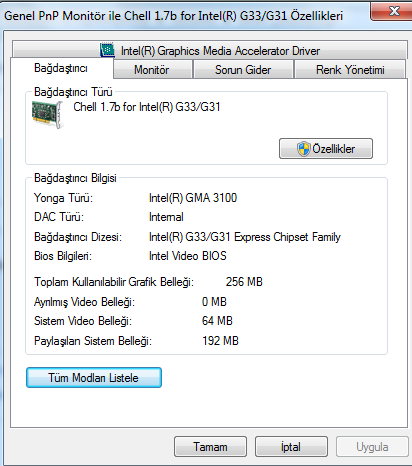This screenshot has height=466, width=412.
Task: Click the Intel Video BIOS value
Action: [x=188, y=256]
